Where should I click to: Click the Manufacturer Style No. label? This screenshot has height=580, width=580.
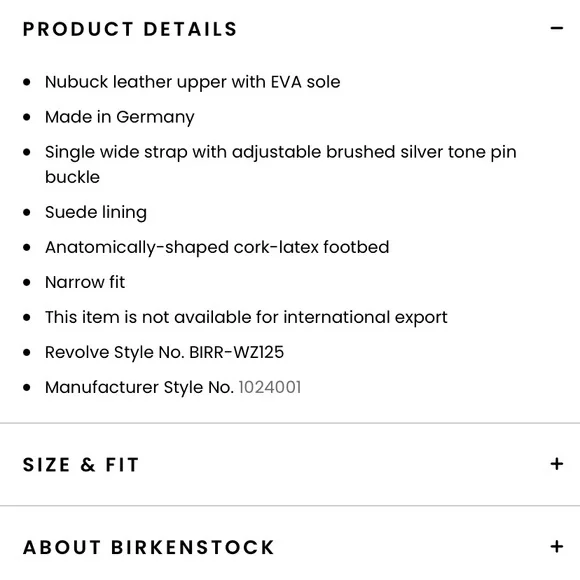tap(139, 387)
